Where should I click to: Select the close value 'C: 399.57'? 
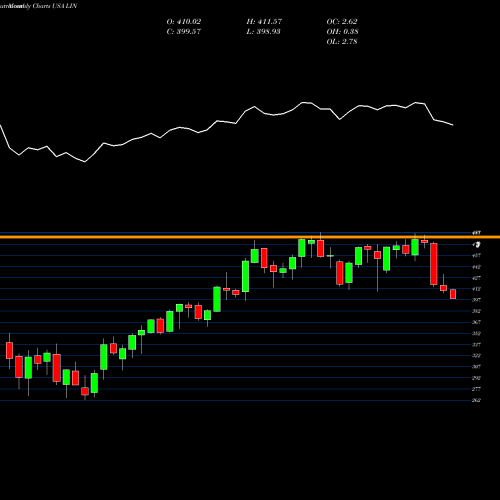pyautogui.click(x=184, y=32)
